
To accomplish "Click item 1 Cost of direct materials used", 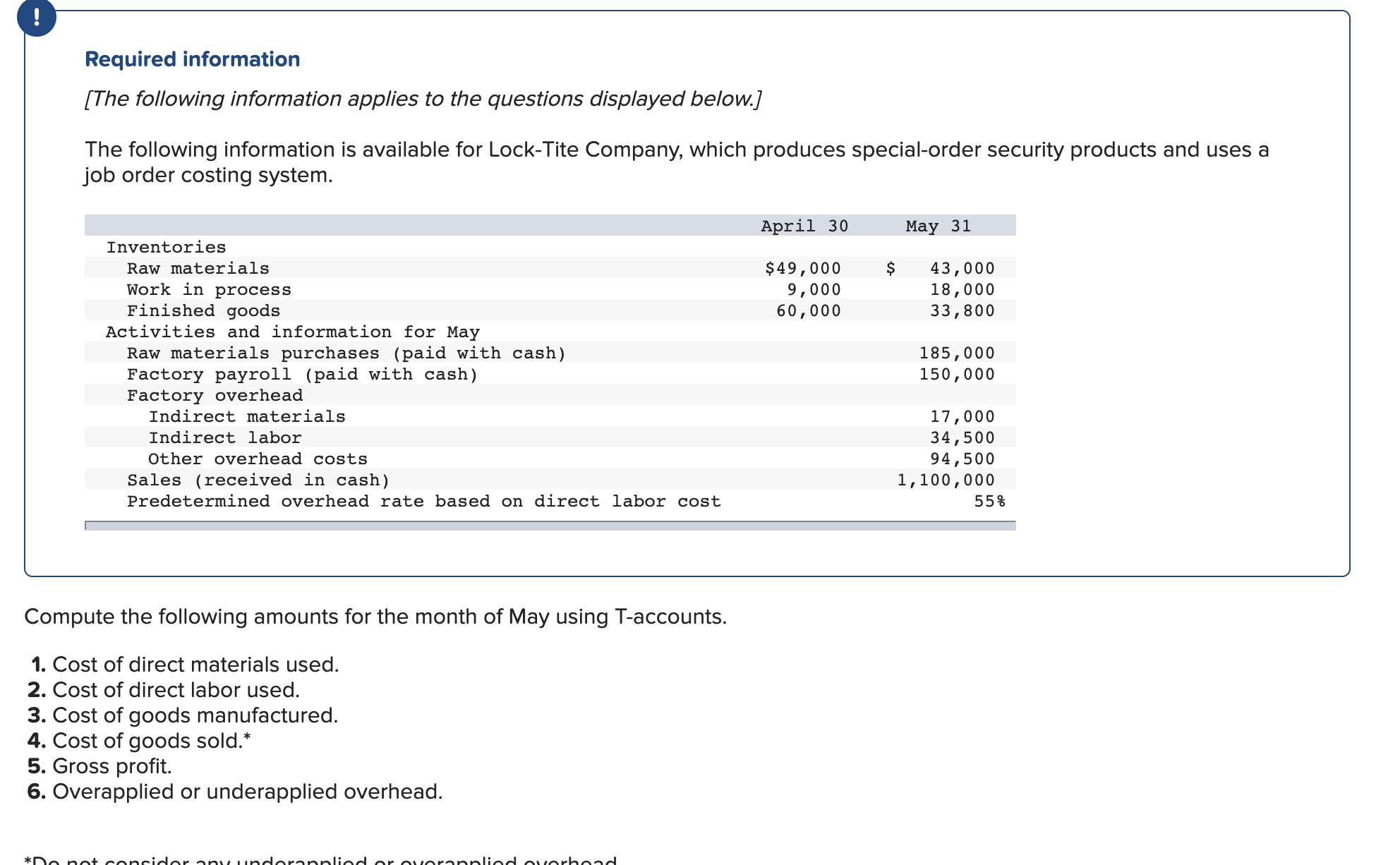I will tap(185, 665).
